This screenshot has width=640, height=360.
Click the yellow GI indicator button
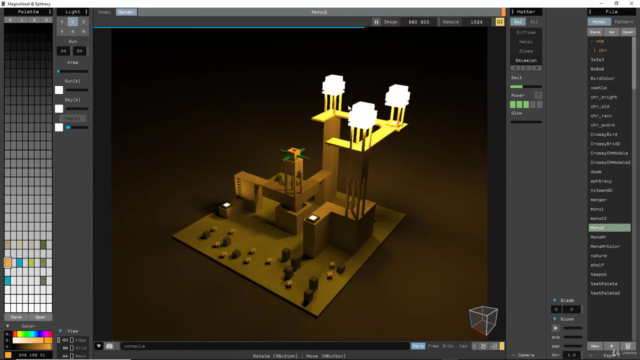click(500, 22)
